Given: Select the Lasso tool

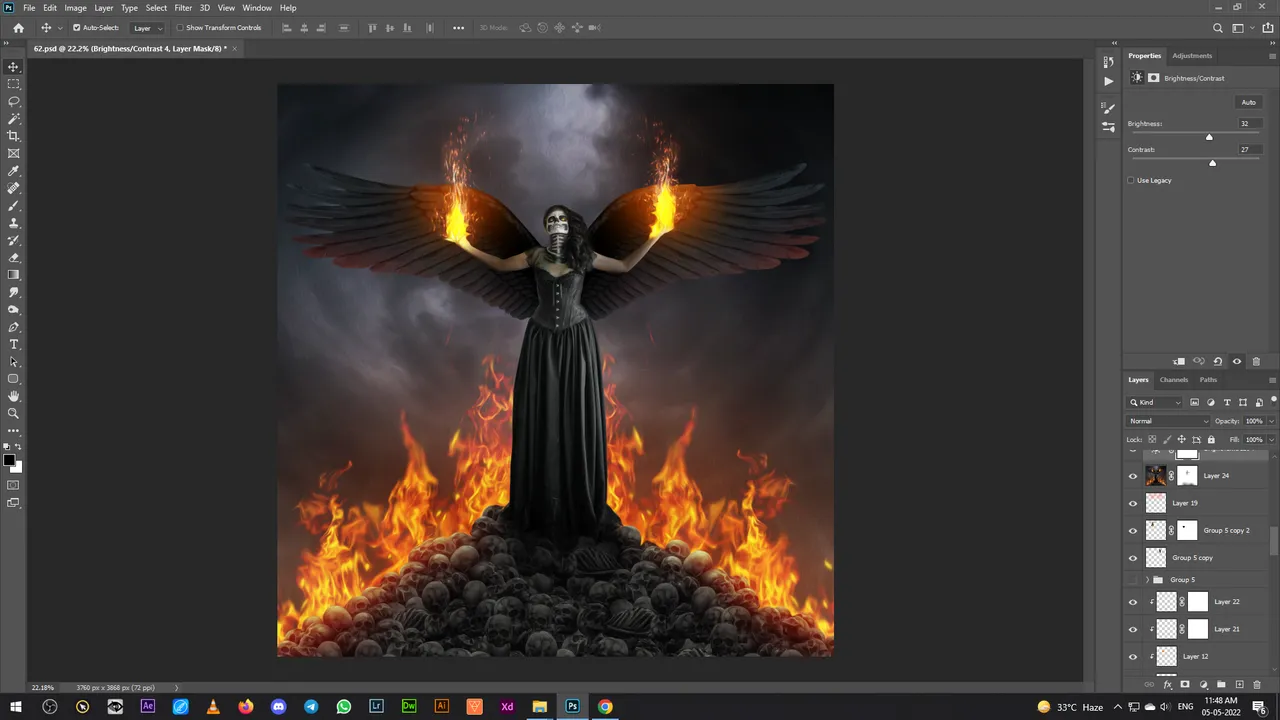Looking at the screenshot, I should click(14, 102).
